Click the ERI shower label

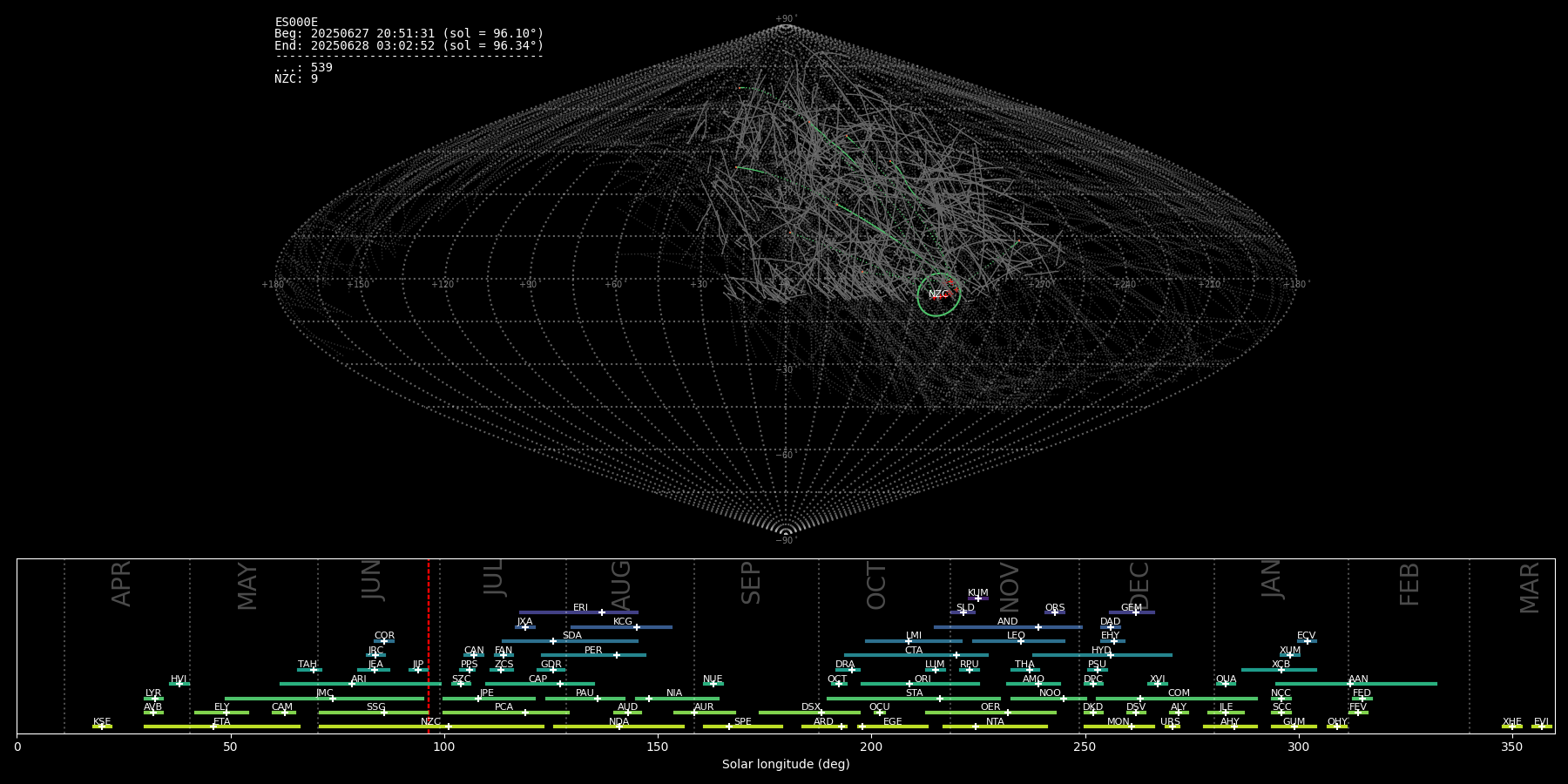(x=580, y=608)
